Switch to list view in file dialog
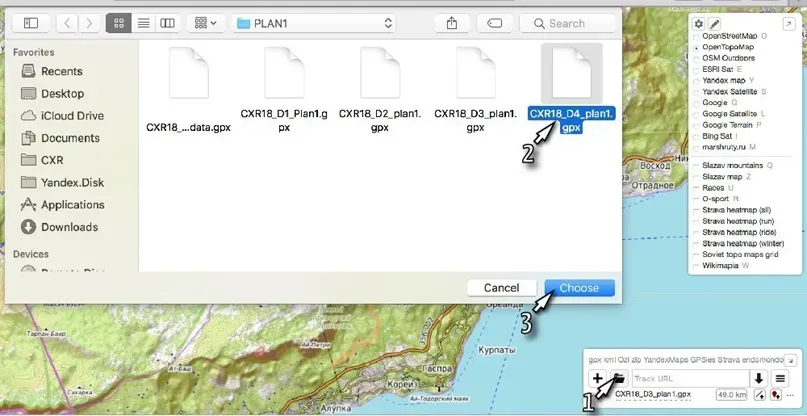This screenshot has height=416, width=807. click(x=144, y=23)
